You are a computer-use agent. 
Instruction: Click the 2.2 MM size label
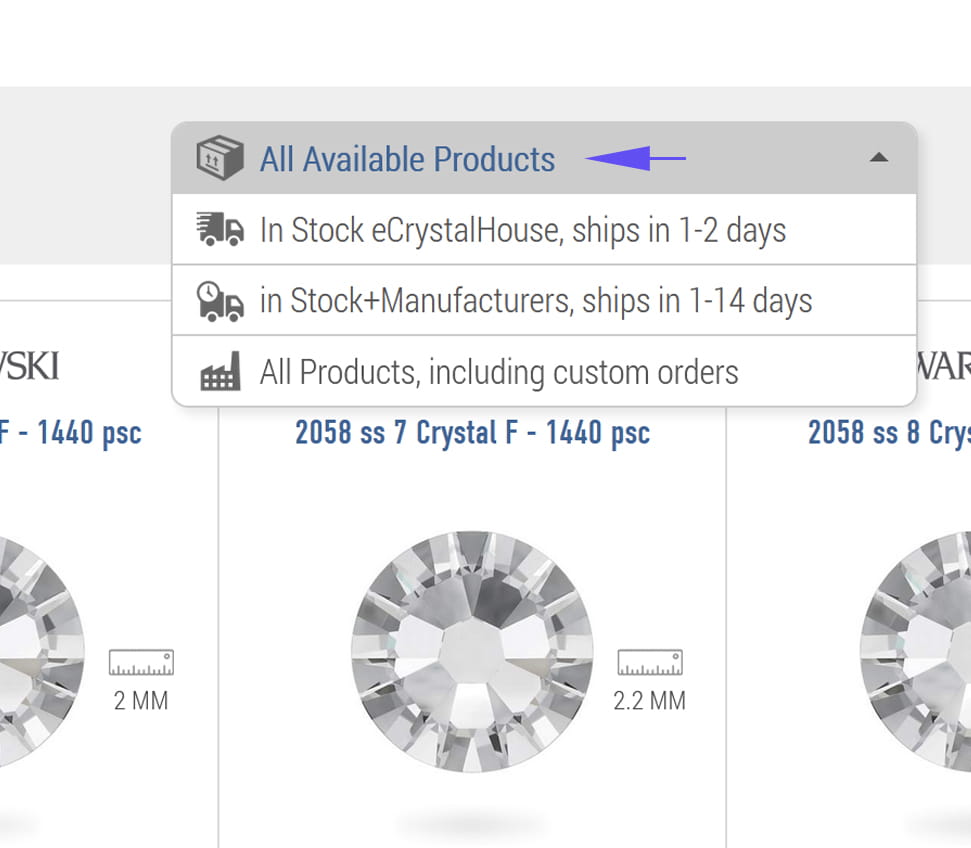(x=650, y=701)
